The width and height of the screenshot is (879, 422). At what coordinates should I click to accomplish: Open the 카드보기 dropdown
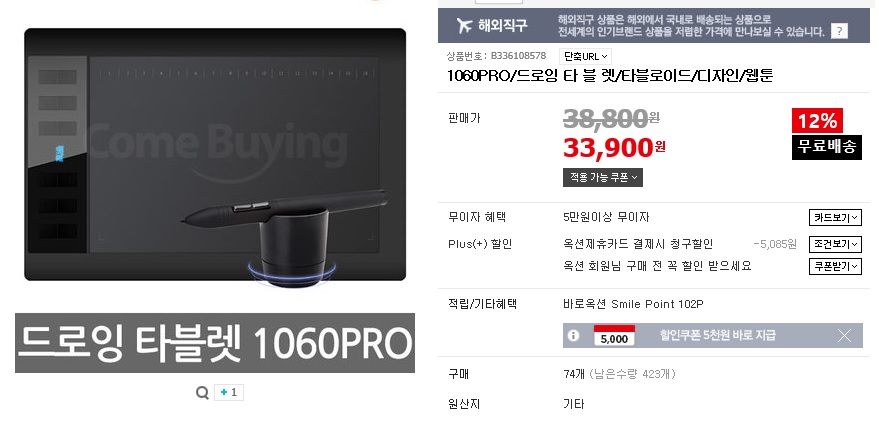tap(835, 217)
